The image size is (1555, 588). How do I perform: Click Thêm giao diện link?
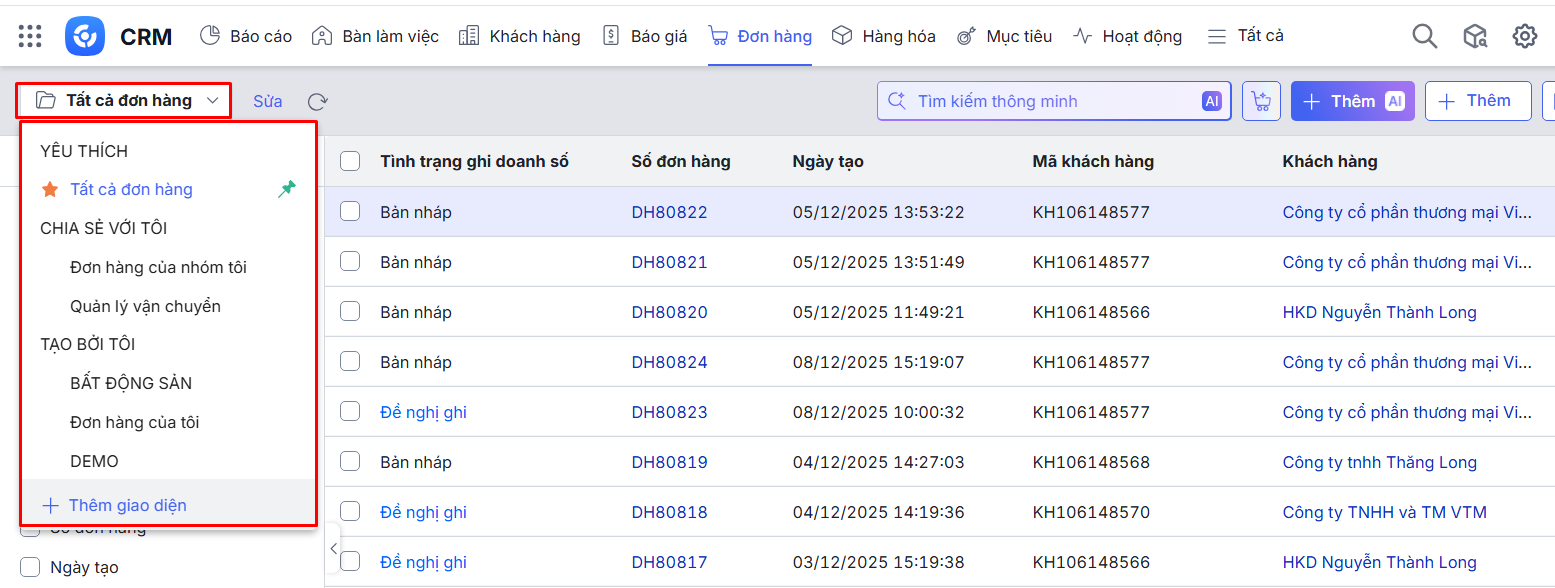coord(127,505)
